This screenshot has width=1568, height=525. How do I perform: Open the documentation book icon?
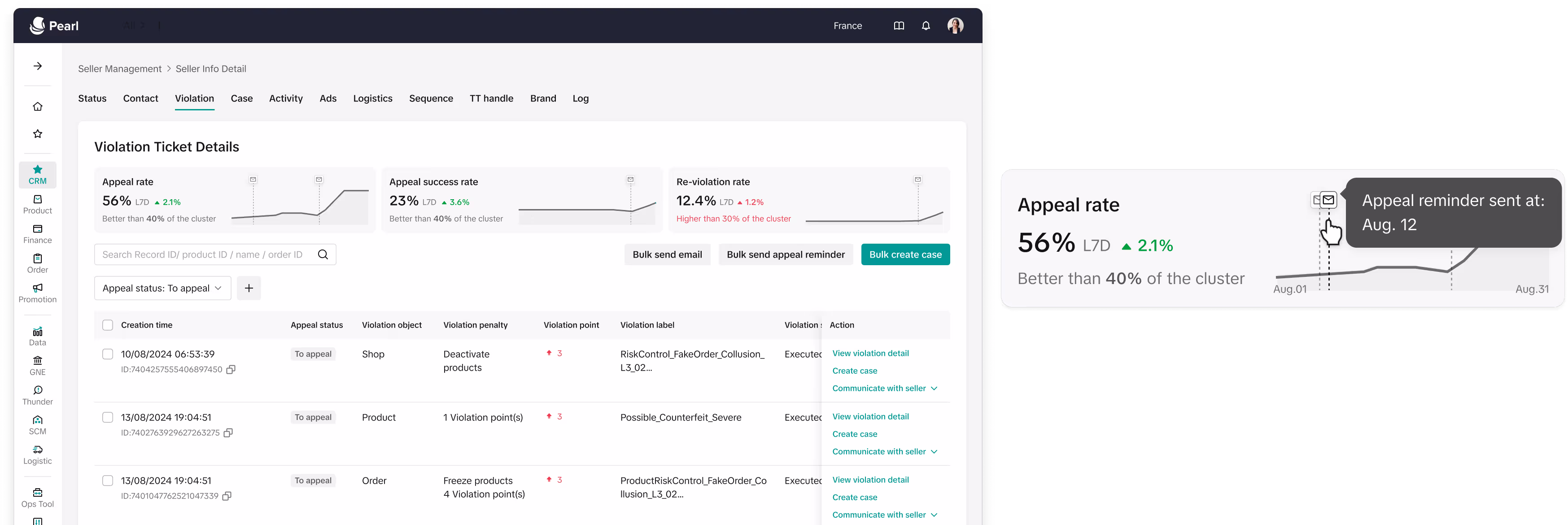coord(899,26)
